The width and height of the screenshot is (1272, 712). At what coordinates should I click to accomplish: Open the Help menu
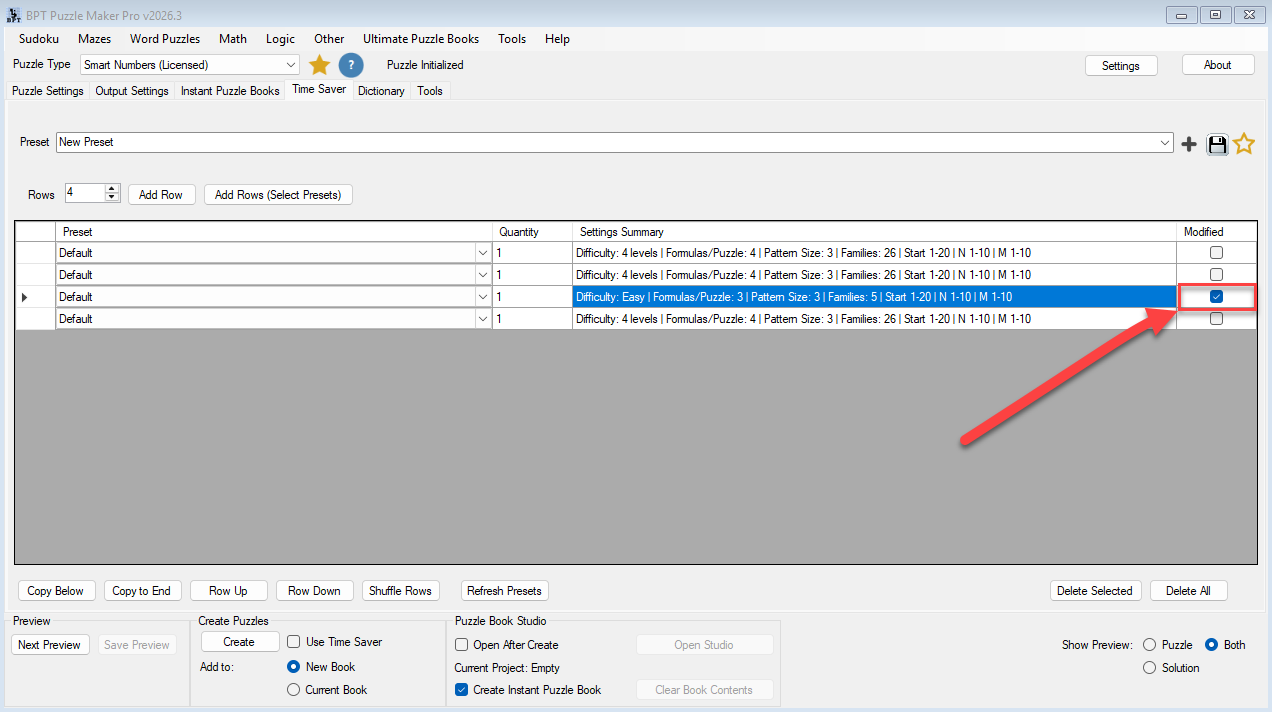(x=557, y=39)
